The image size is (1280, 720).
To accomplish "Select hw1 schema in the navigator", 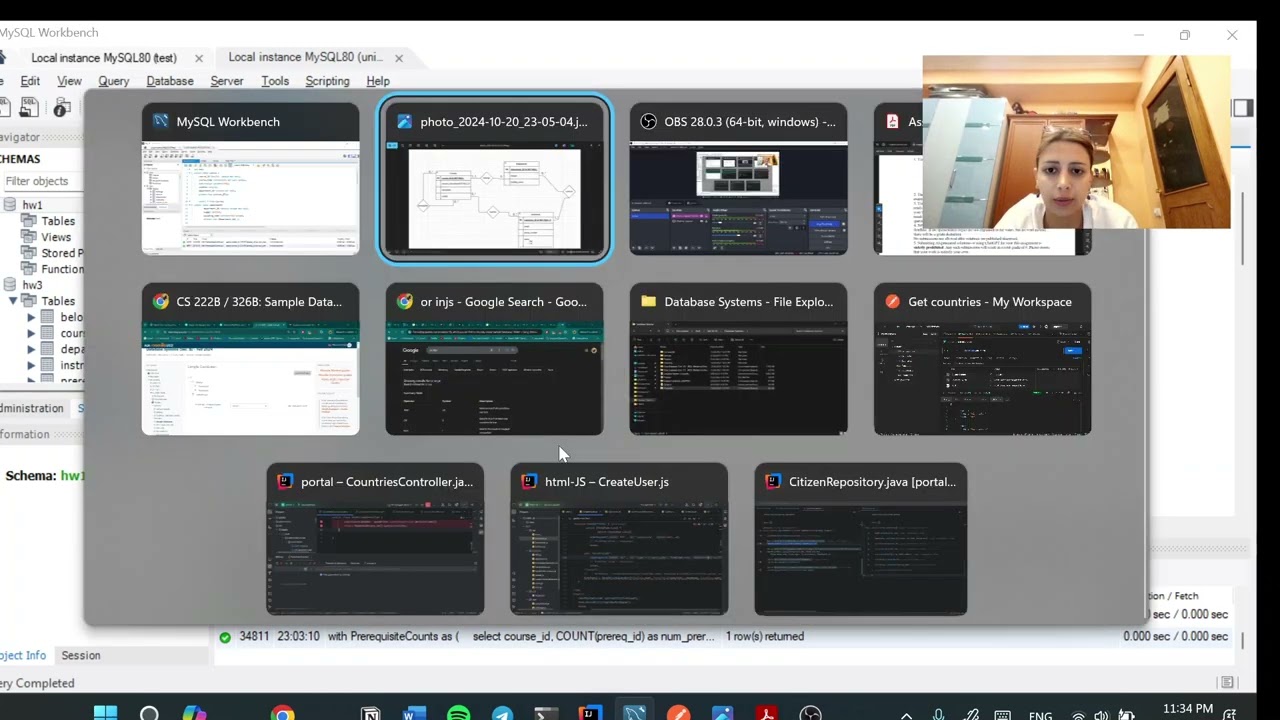I will (x=32, y=205).
